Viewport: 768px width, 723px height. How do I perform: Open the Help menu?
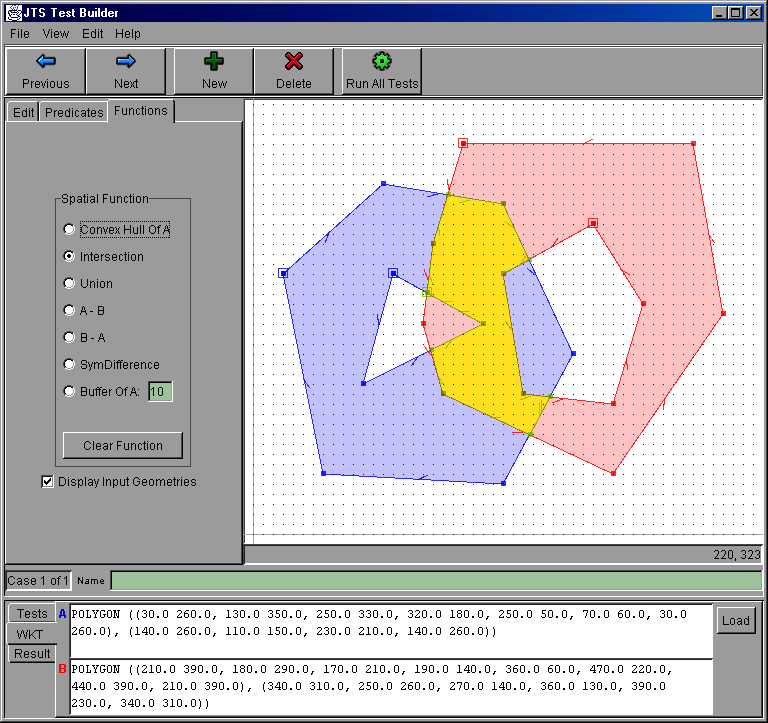click(128, 34)
